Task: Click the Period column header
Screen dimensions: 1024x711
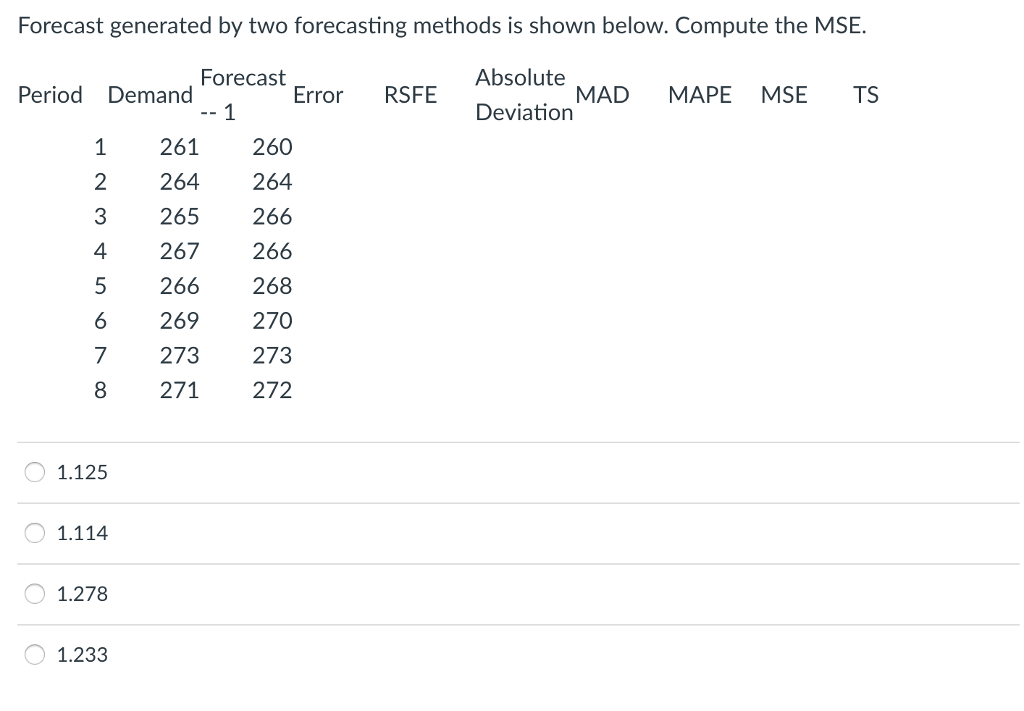Action: [x=49, y=95]
